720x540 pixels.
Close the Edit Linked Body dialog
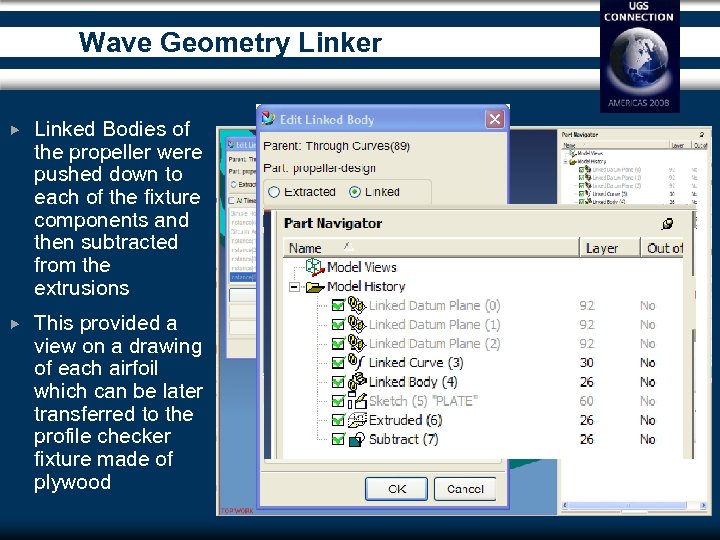[x=495, y=119]
